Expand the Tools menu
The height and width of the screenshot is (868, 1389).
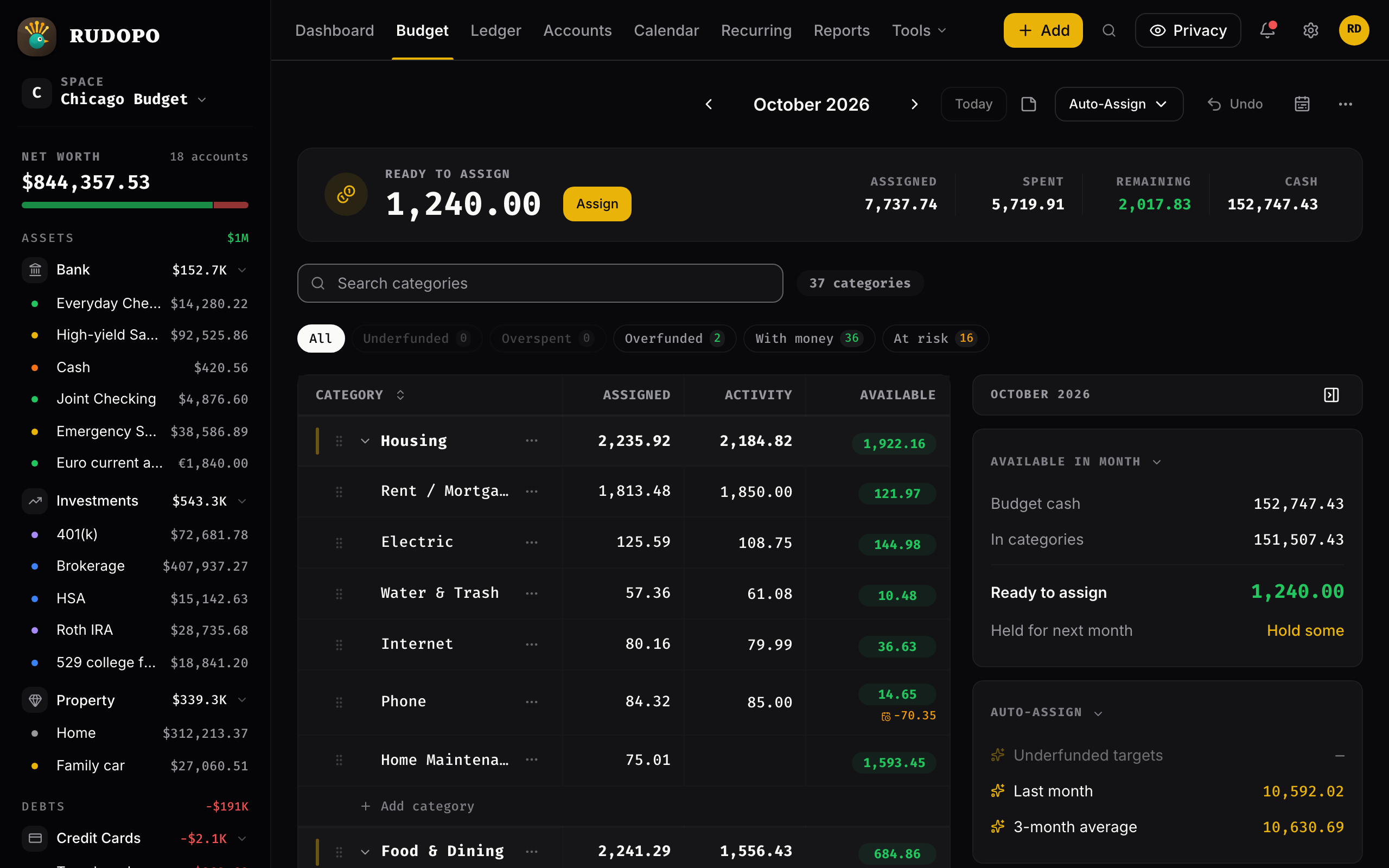919,30
